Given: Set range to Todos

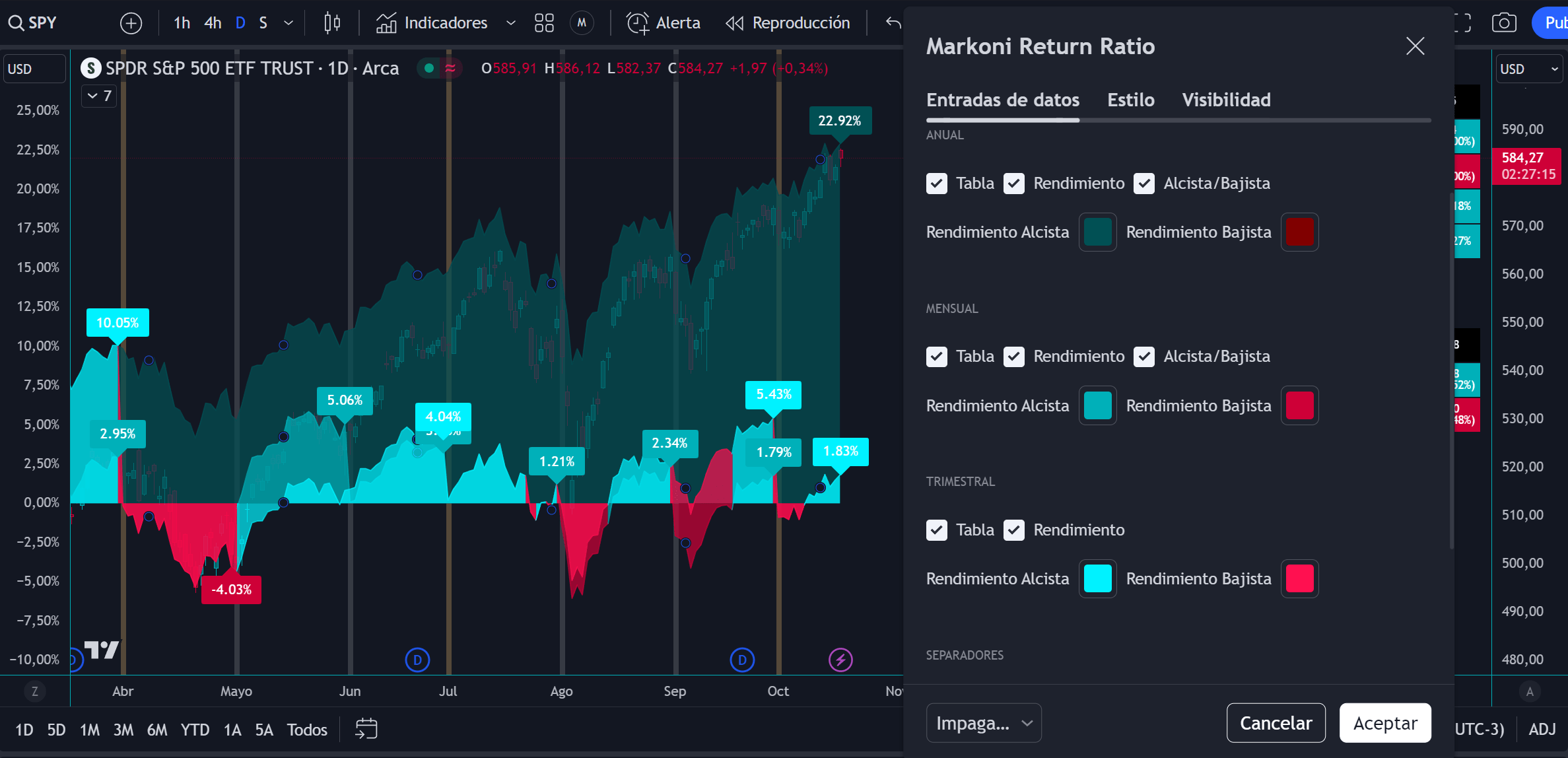Looking at the screenshot, I should click(x=307, y=730).
